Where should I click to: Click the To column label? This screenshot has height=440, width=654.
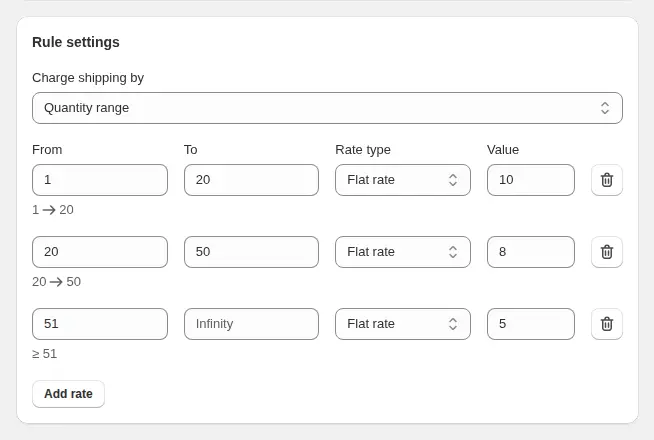[x=191, y=150]
